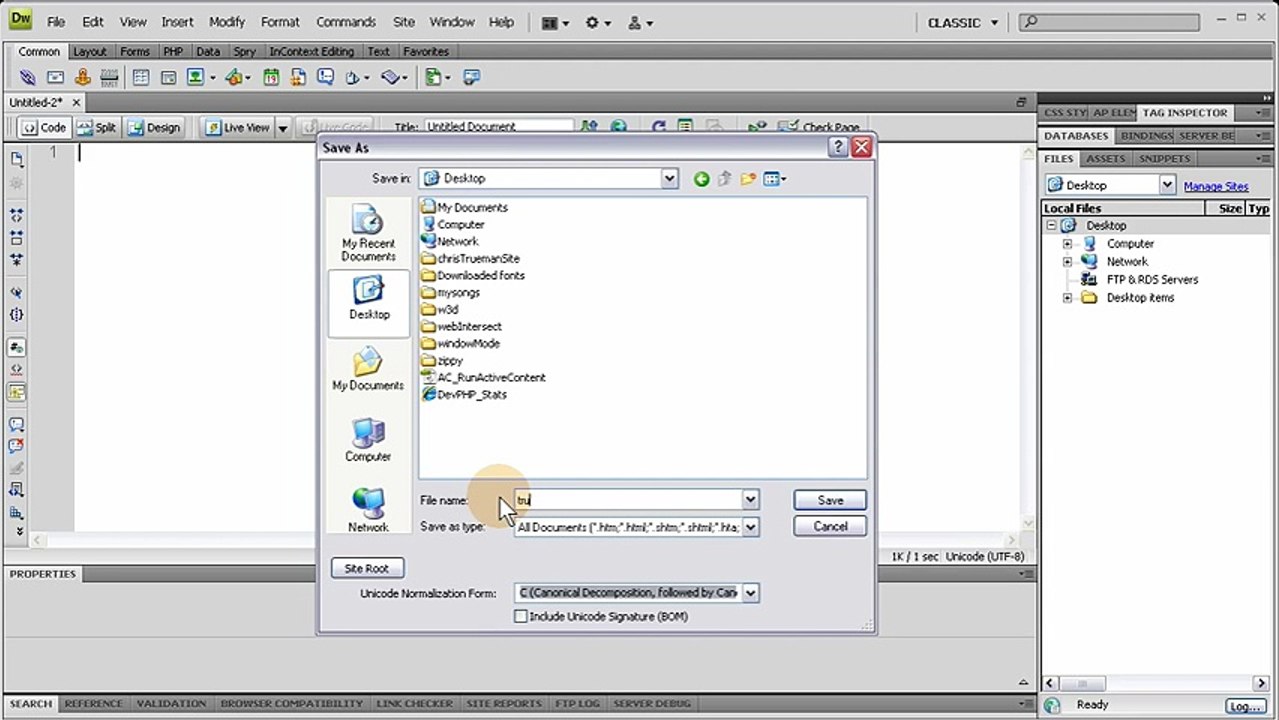Viewport: 1279px width, 720px height.
Task: Refresh Design View icon on document toolbar
Action: click(x=658, y=127)
